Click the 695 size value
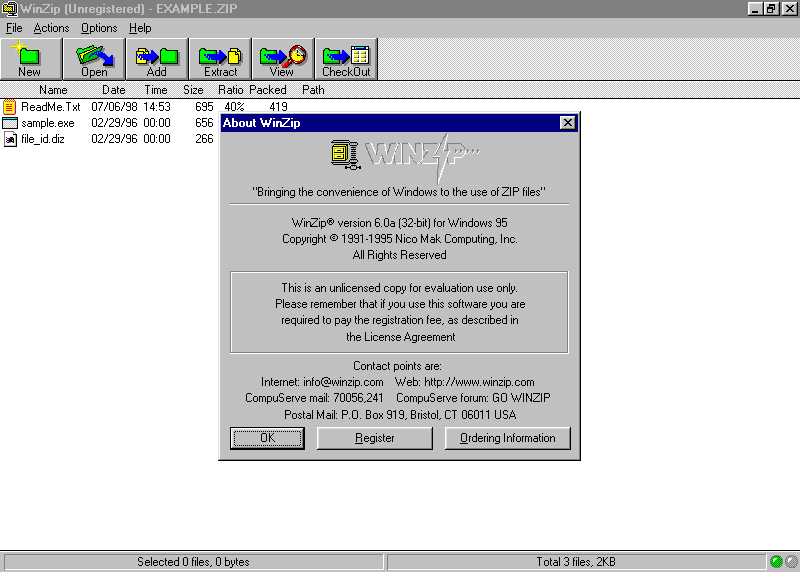 point(204,107)
